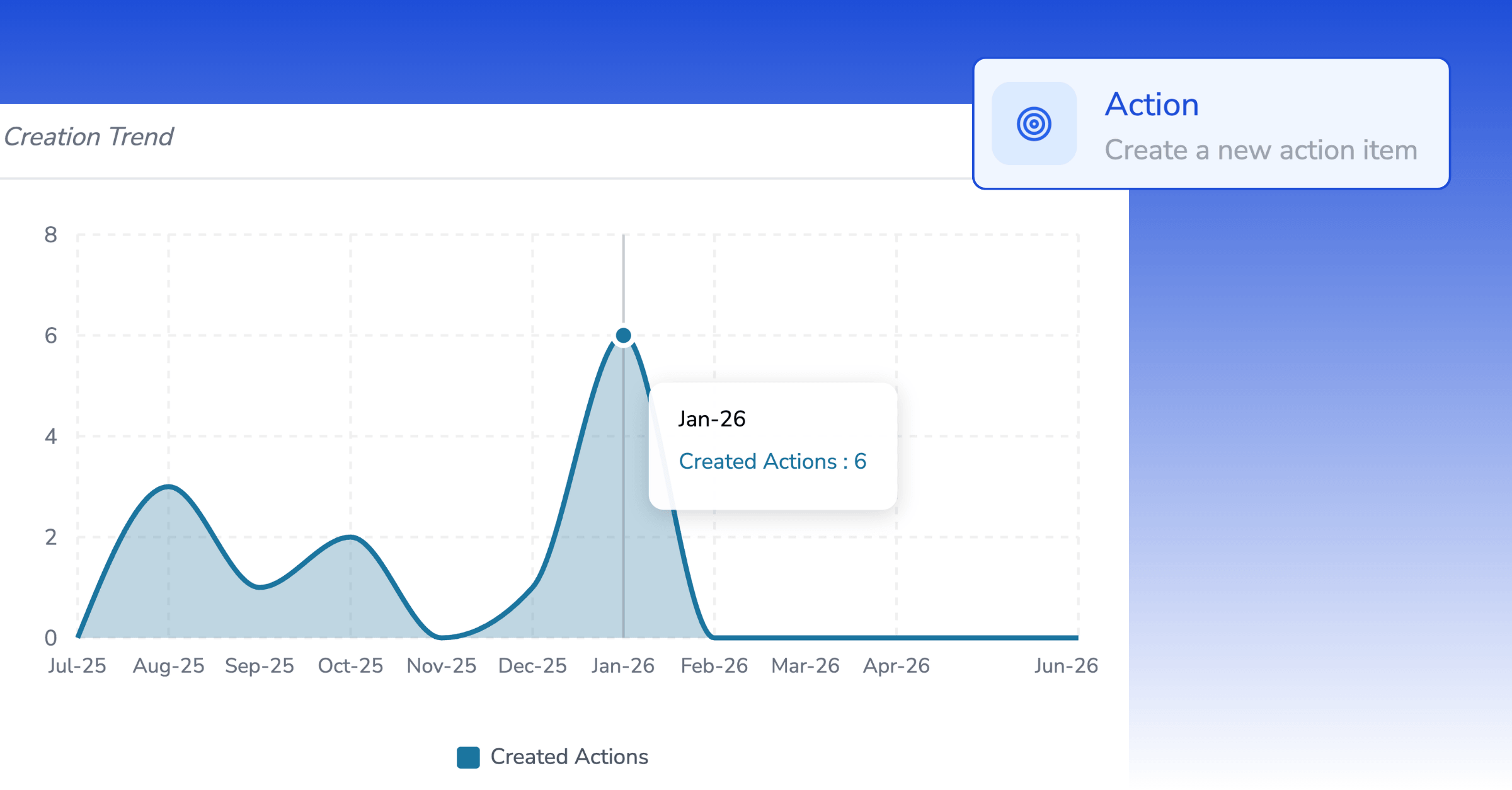Select the Nov-25 axis label
1512x790 pixels.
pos(441,666)
